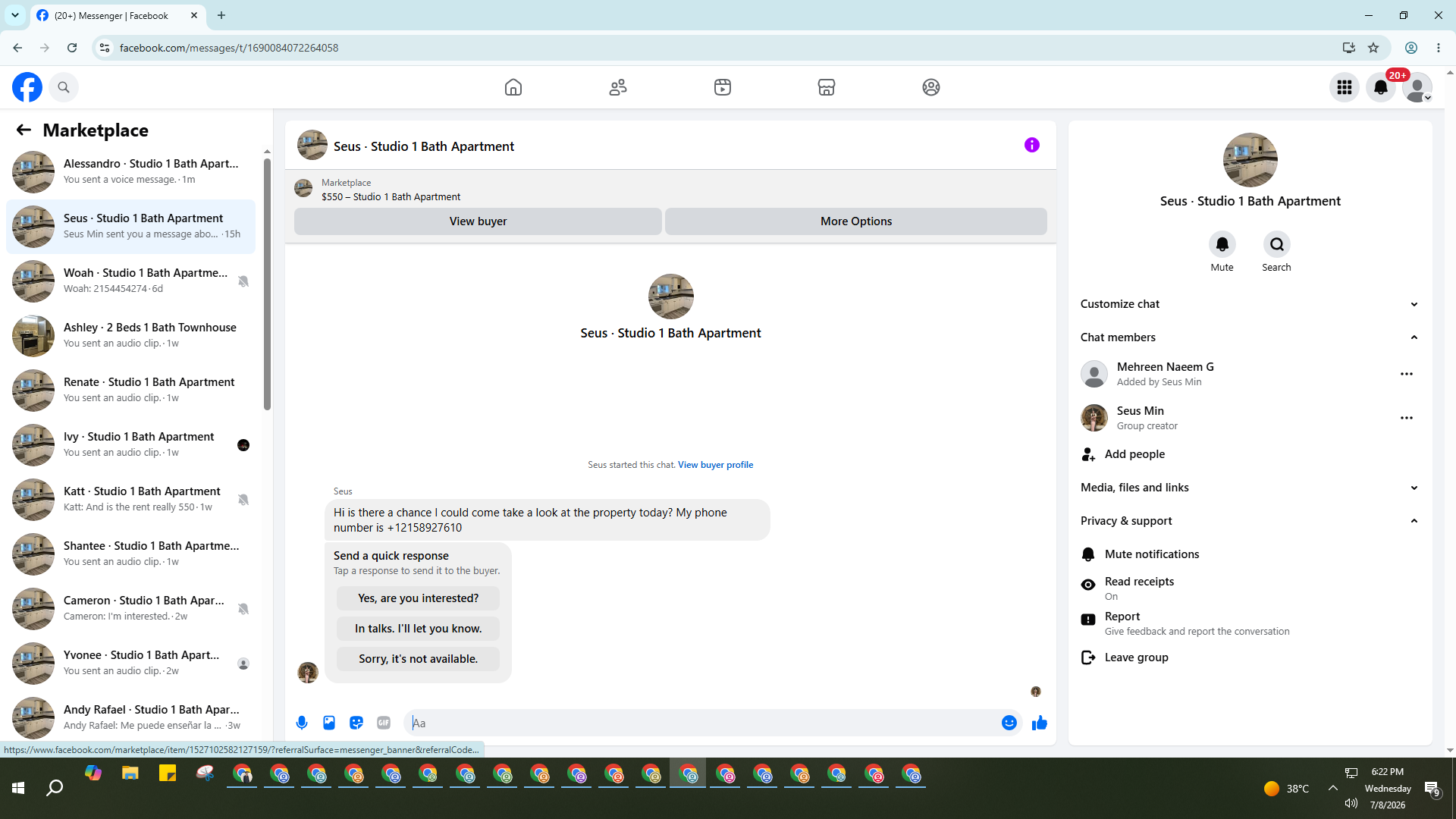Expand Customize chat section
Screen dimensions: 1456x819
point(1250,304)
